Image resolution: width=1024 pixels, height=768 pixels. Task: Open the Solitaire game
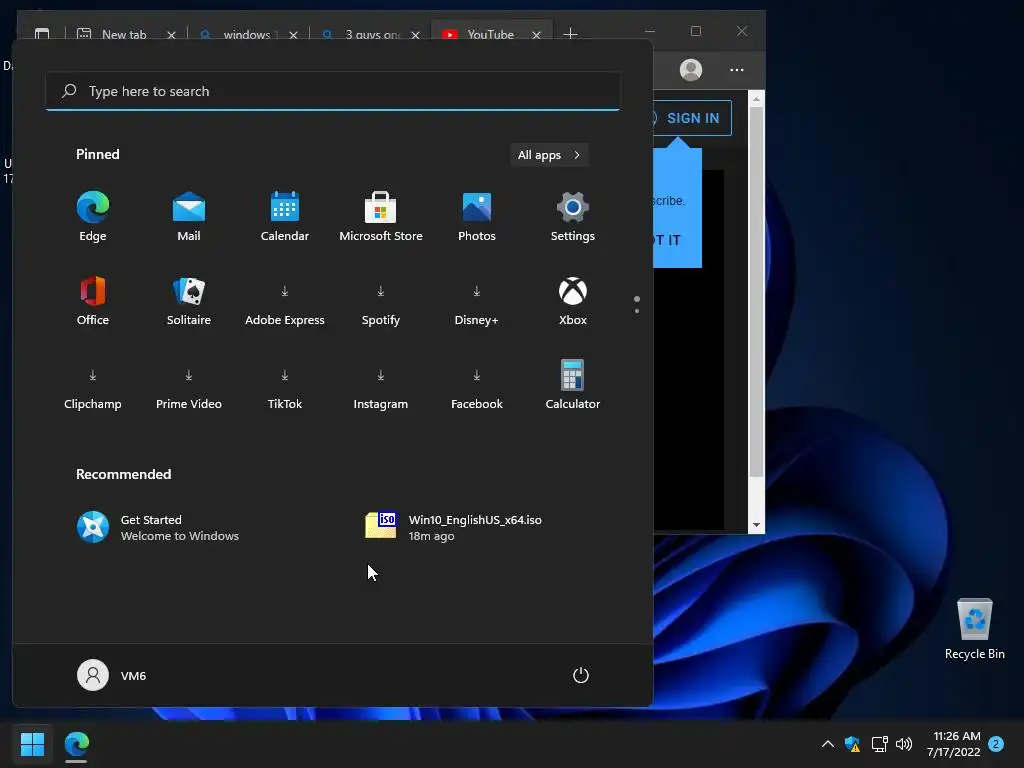(189, 301)
